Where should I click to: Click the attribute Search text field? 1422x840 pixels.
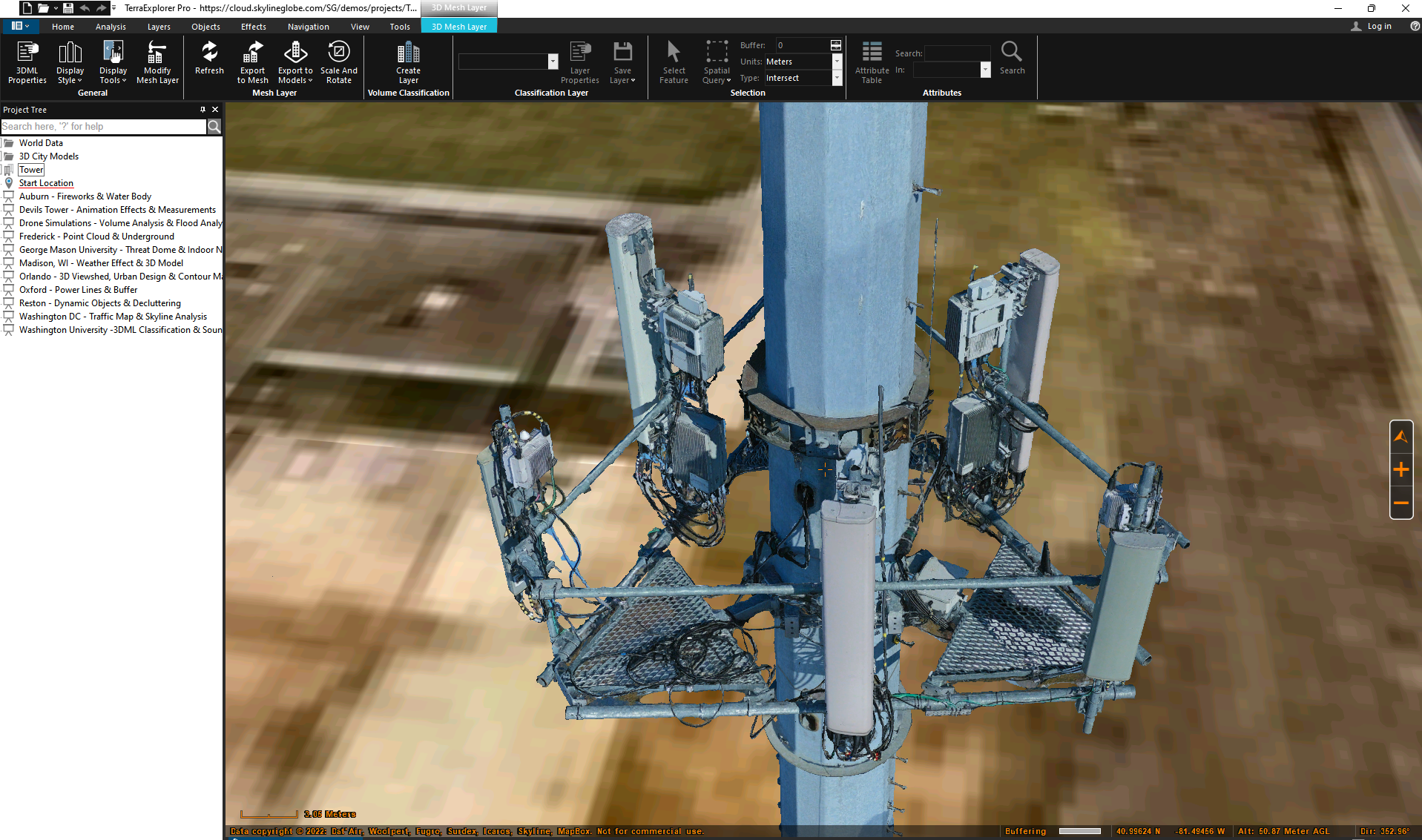pyautogui.click(x=957, y=53)
